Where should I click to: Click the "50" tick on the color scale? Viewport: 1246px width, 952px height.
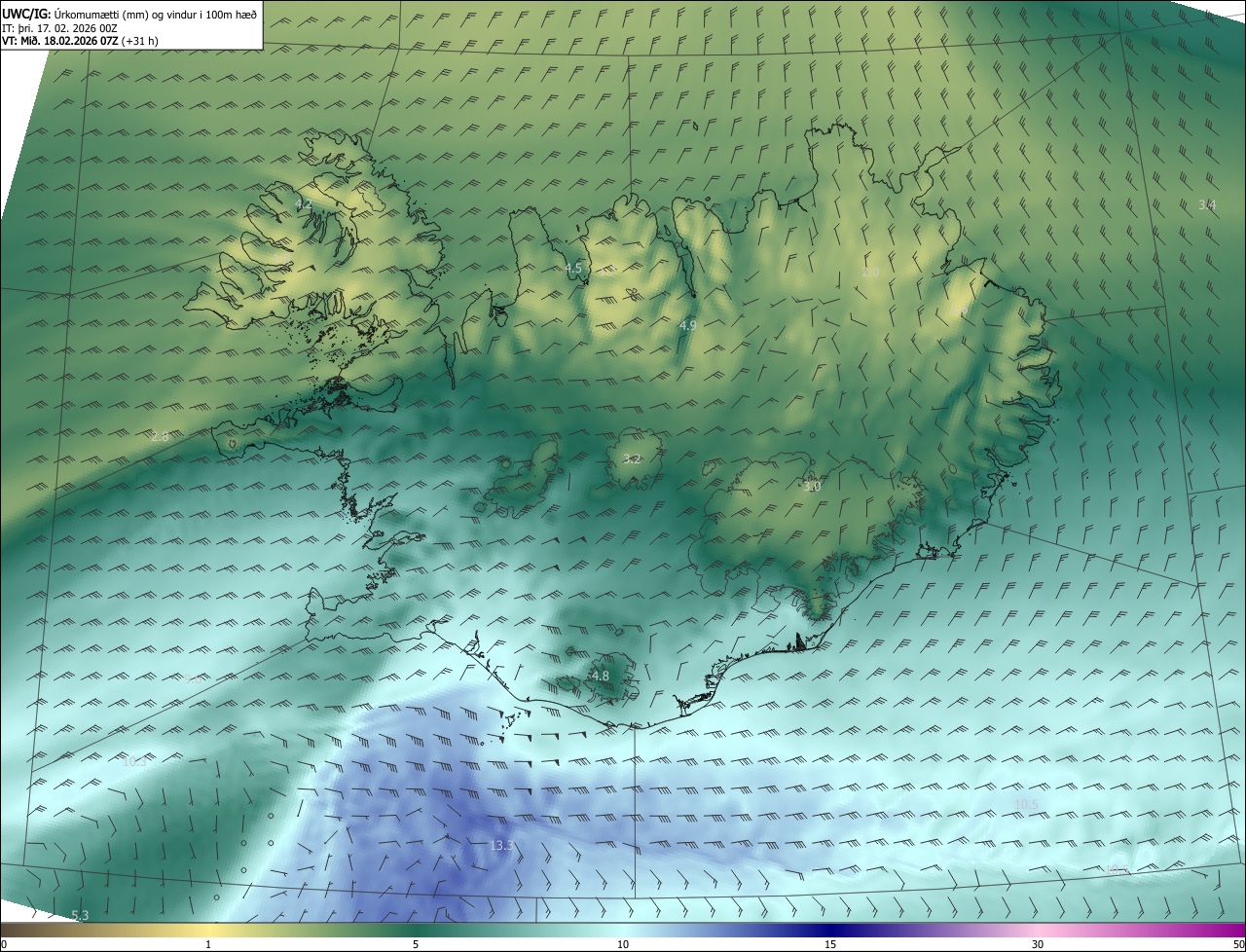1237,944
